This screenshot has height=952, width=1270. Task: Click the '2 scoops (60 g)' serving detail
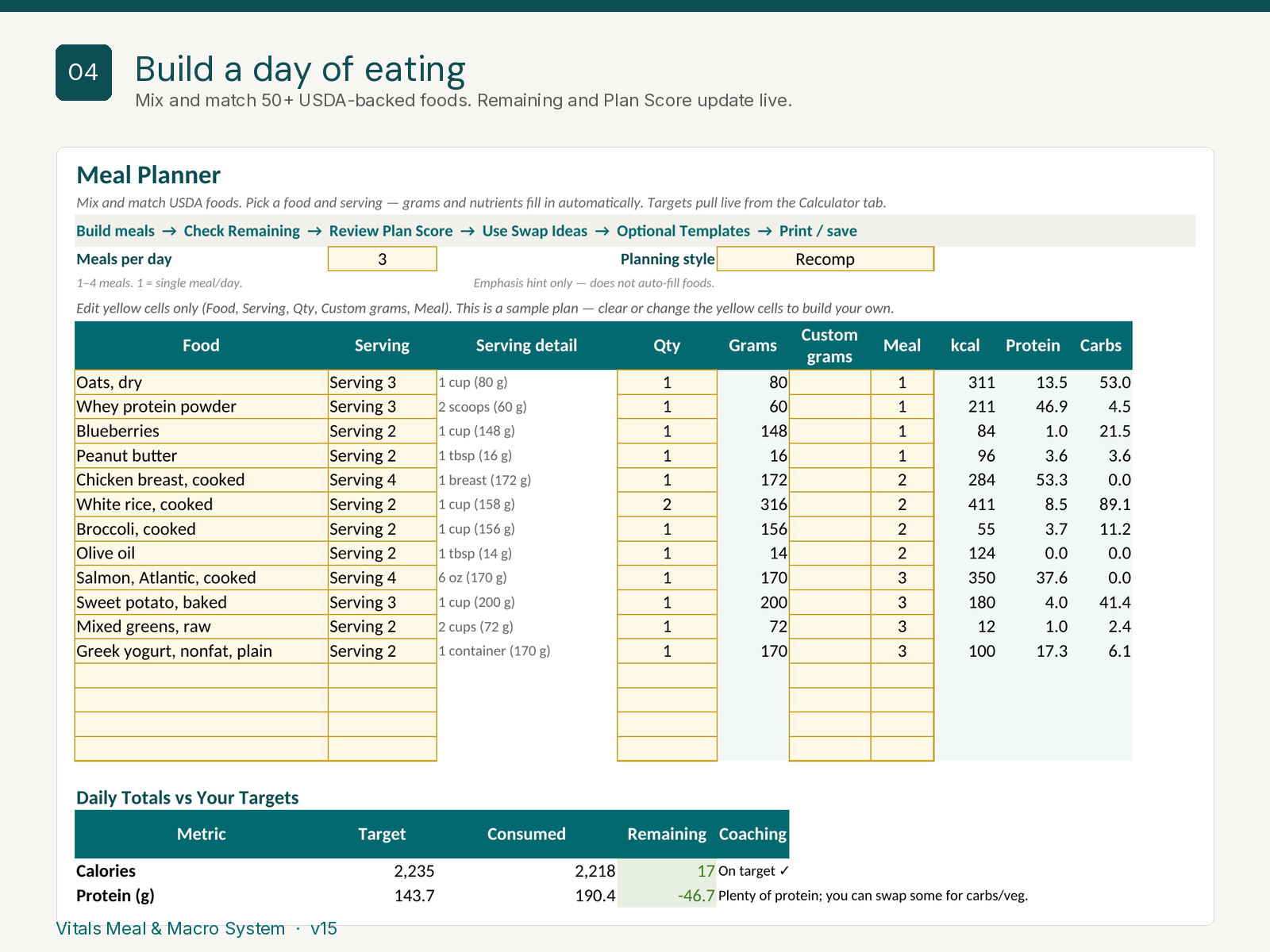(483, 407)
